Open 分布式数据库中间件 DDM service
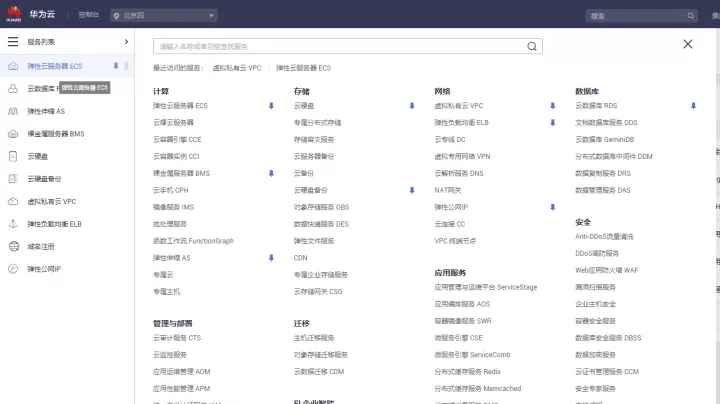Viewport: 720px width, 404px height. point(613,157)
